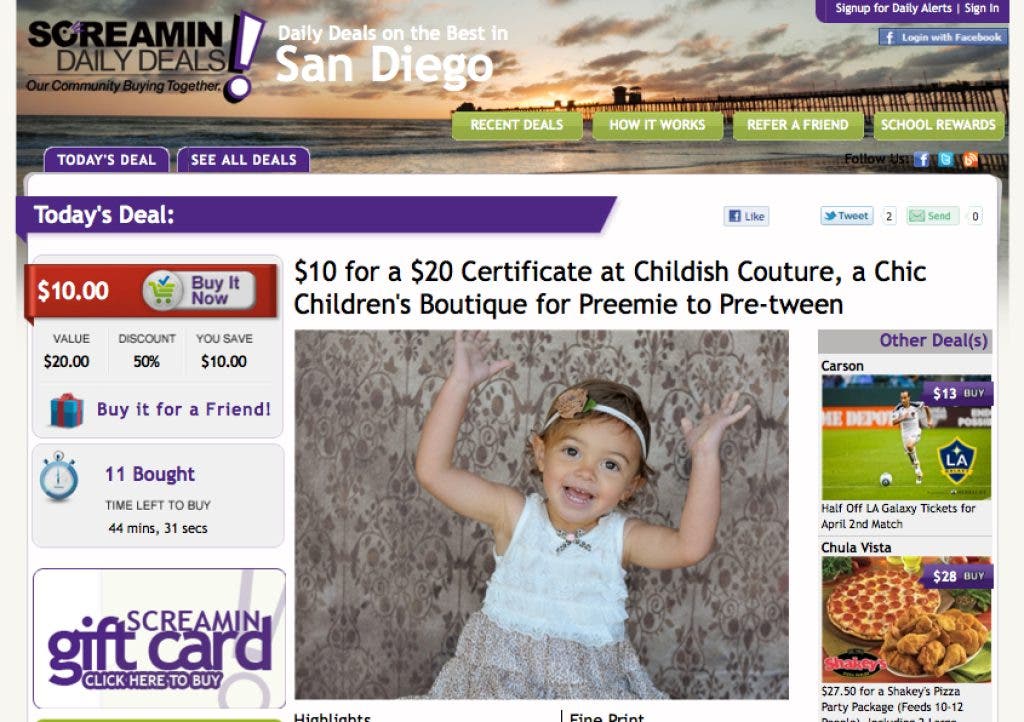
Task: Click the Signup for Daily Alerts link
Action: tap(893, 8)
